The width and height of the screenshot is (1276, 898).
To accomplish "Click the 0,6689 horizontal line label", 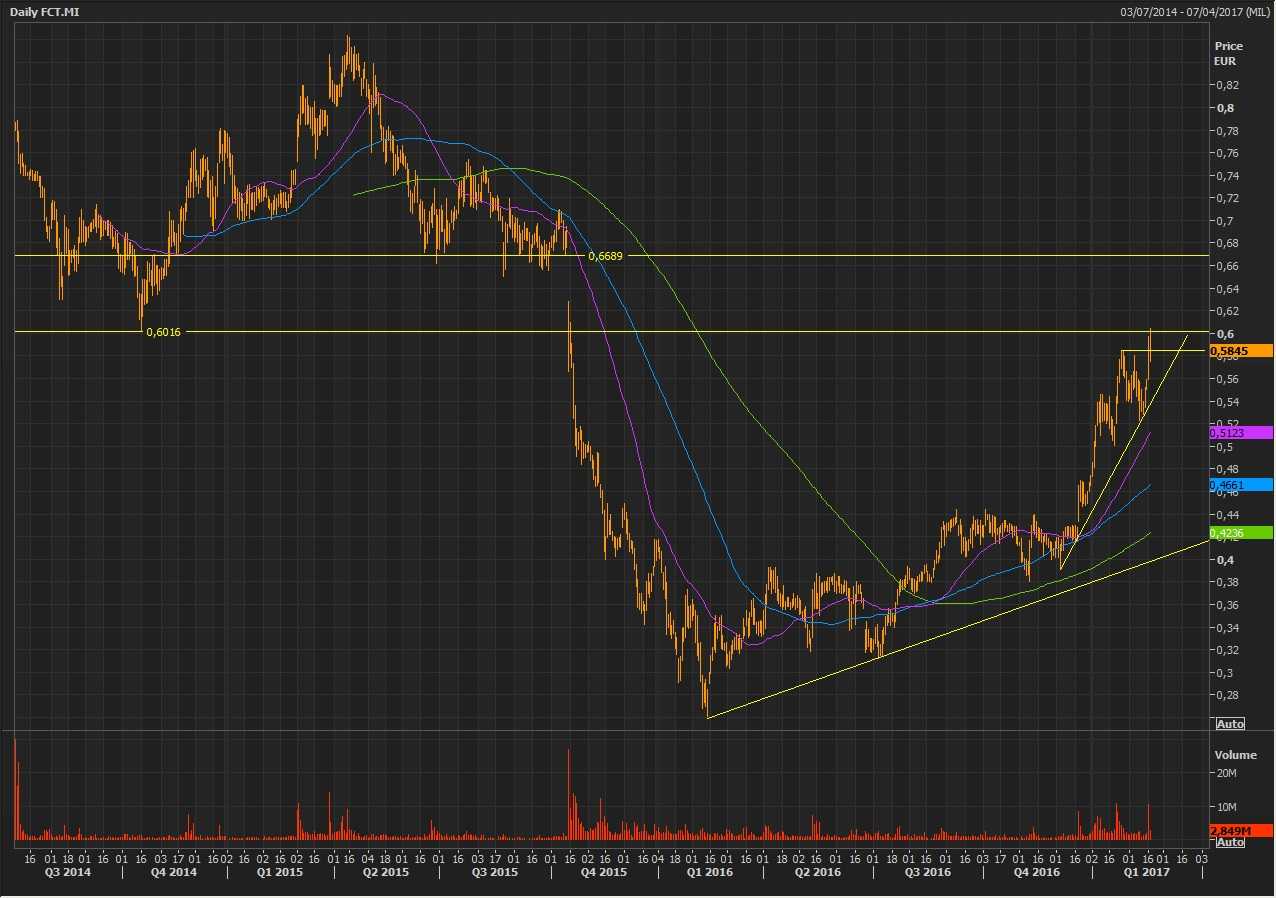I will click(x=605, y=256).
